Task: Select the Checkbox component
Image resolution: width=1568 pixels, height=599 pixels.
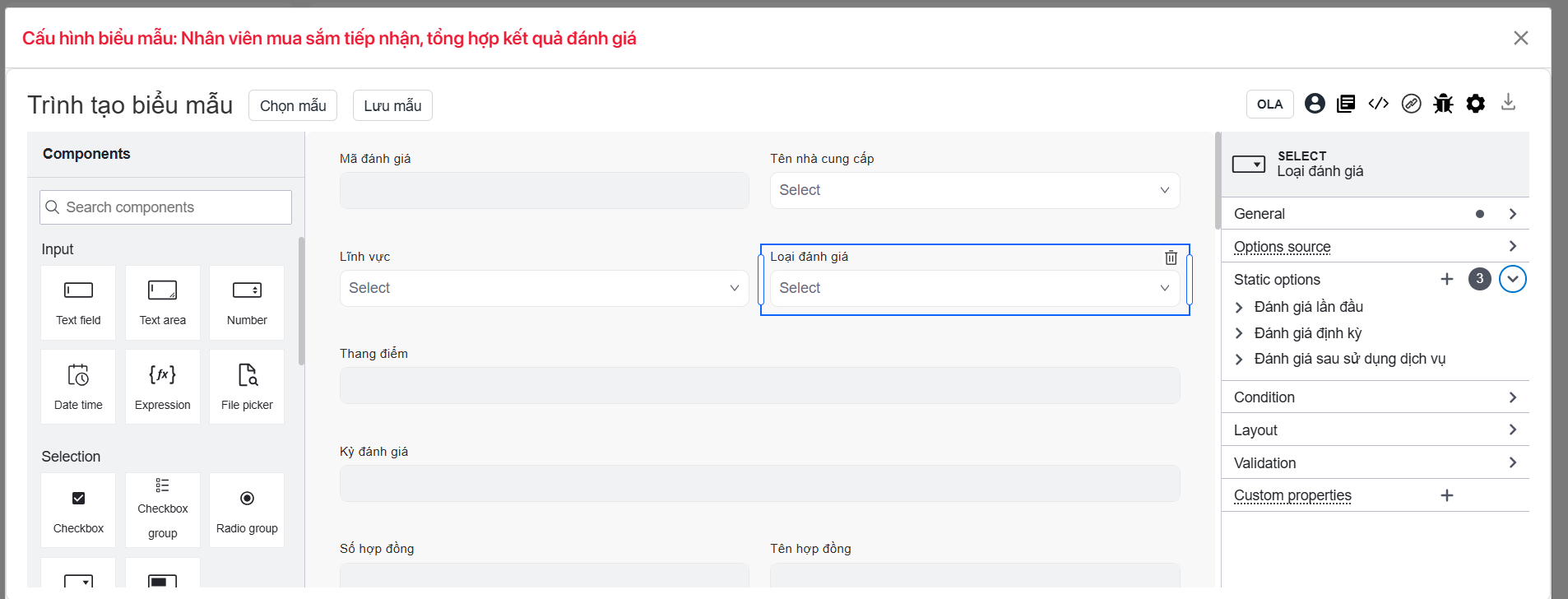Action: (78, 510)
